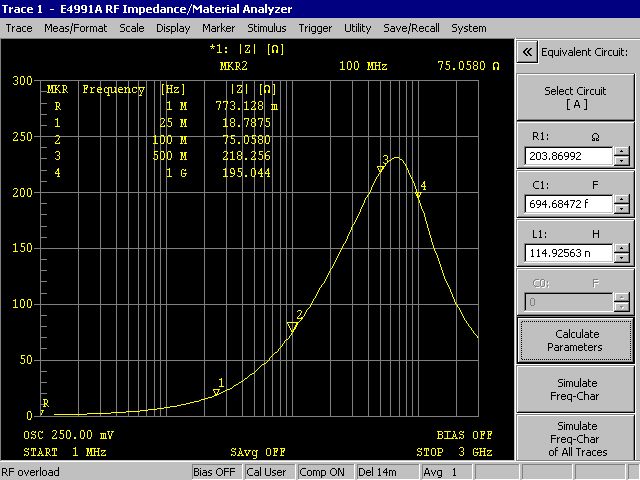Click the START 1 MHz readout
The height and width of the screenshot is (480, 640).
point(65,452)
